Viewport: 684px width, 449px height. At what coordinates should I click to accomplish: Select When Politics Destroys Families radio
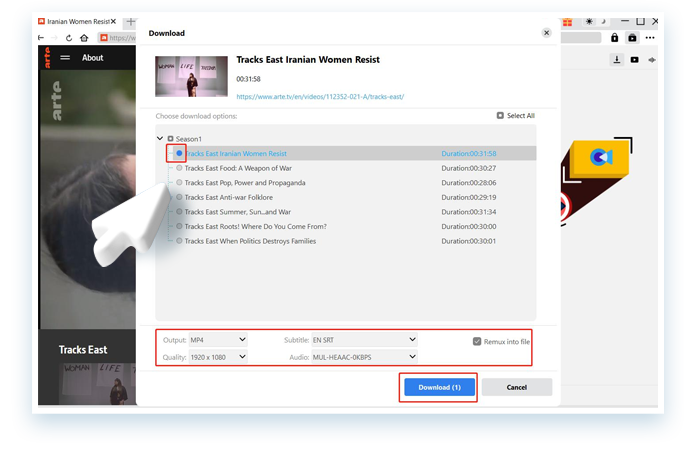[x=179, y=241]
